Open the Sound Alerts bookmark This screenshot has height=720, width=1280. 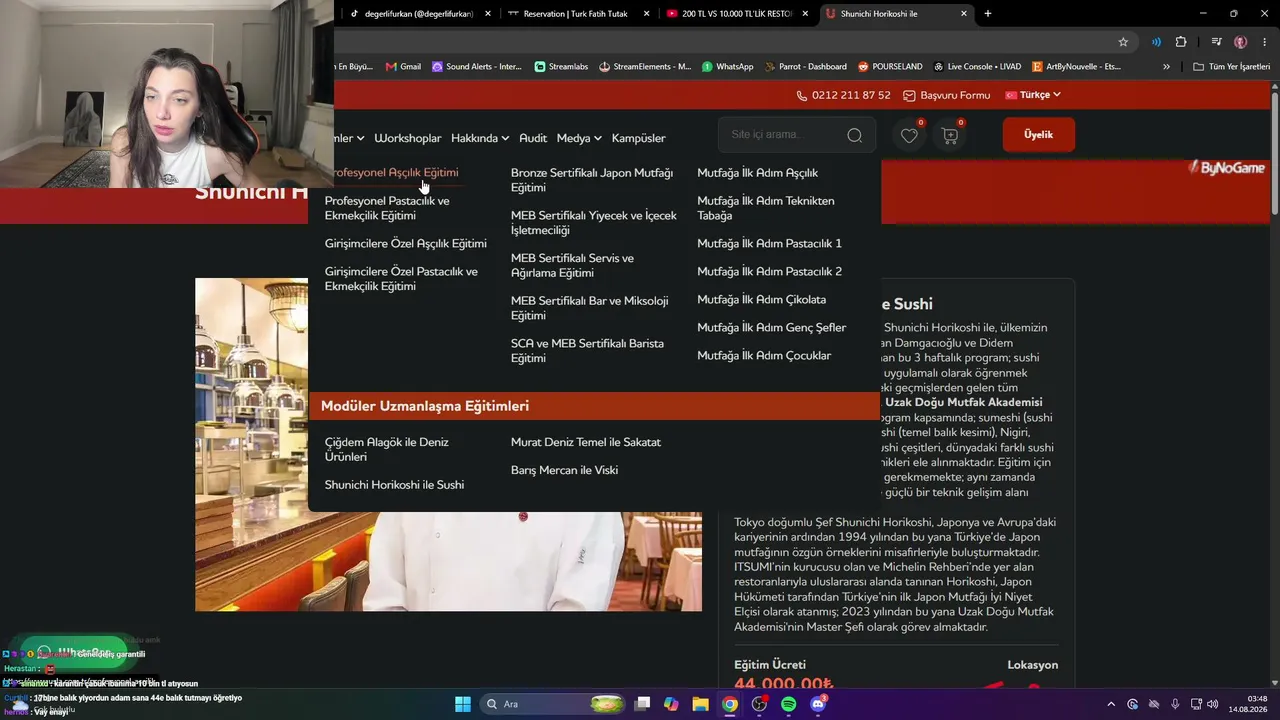(x=477, y=67)
